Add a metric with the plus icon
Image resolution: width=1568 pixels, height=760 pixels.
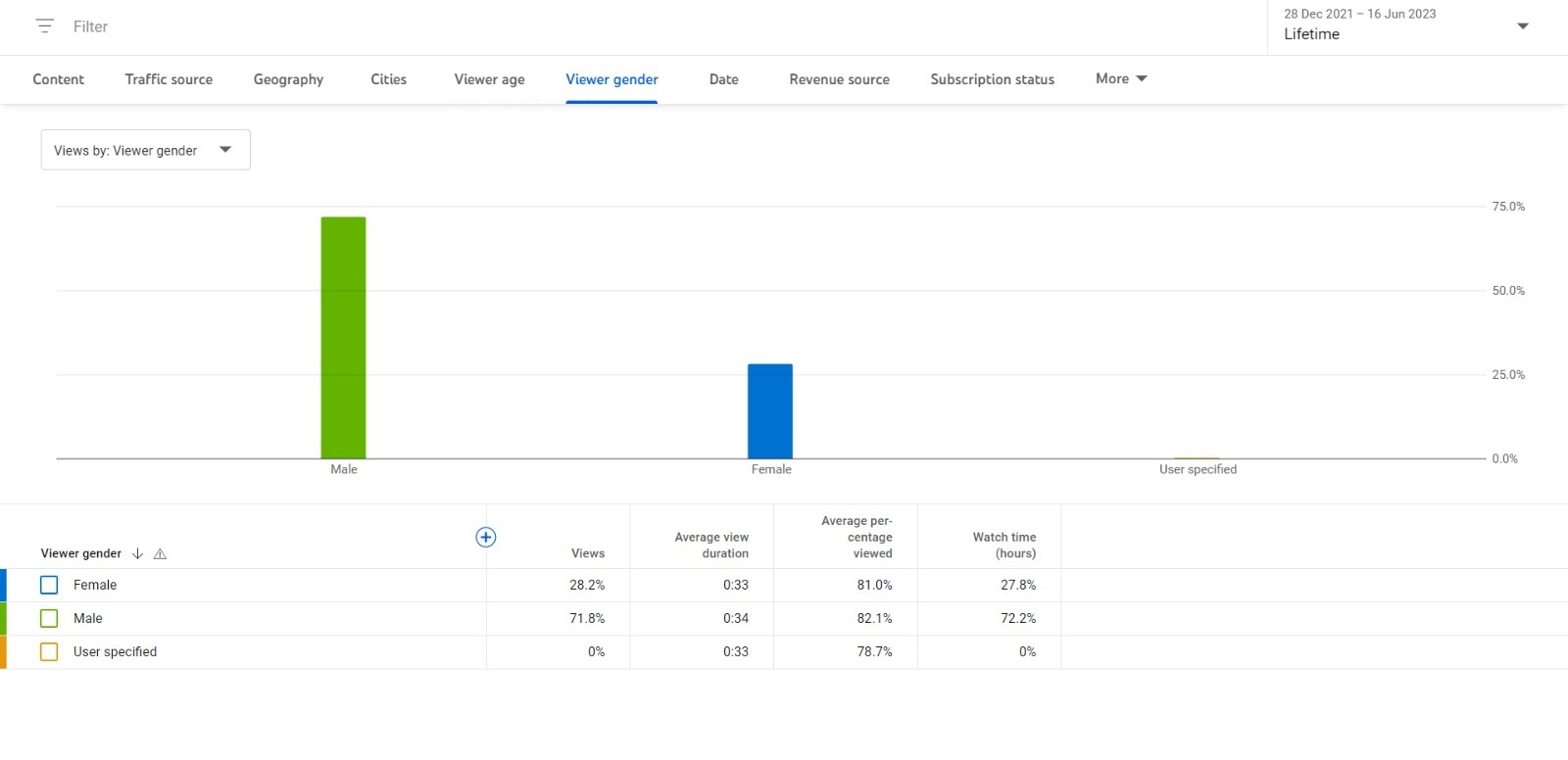point(486,537)
